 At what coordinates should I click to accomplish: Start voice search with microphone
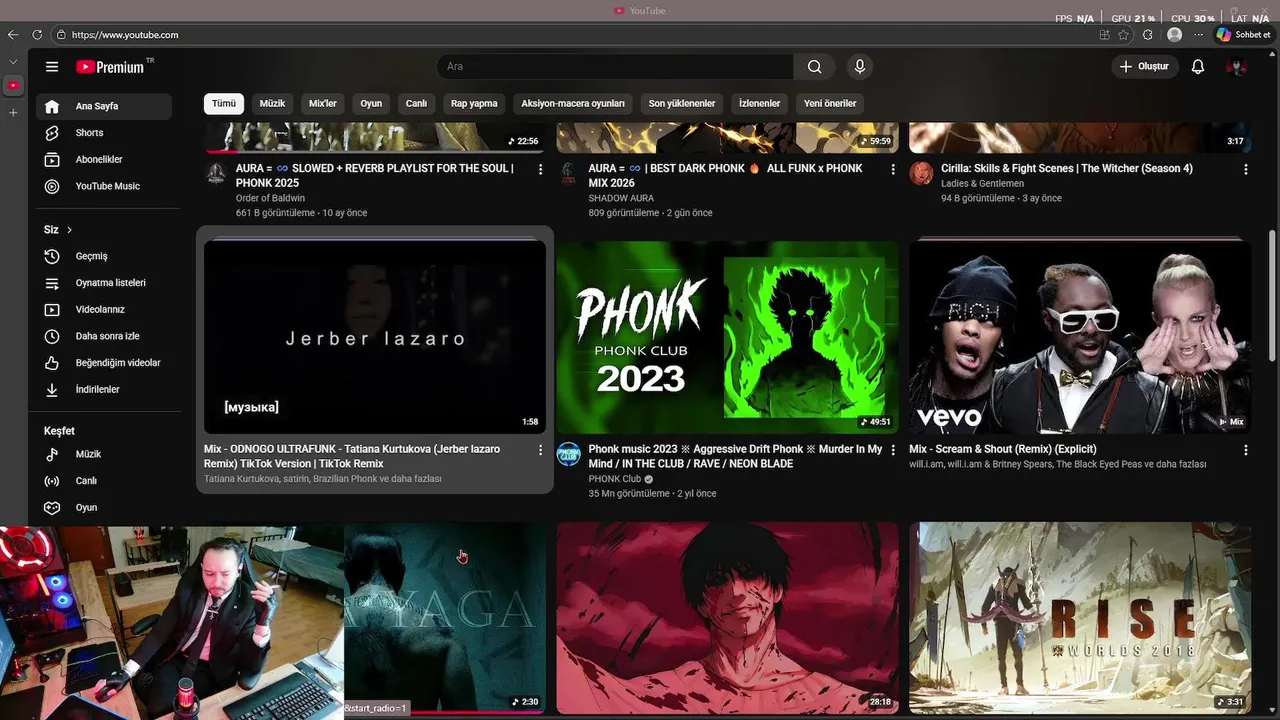point(859,67)
